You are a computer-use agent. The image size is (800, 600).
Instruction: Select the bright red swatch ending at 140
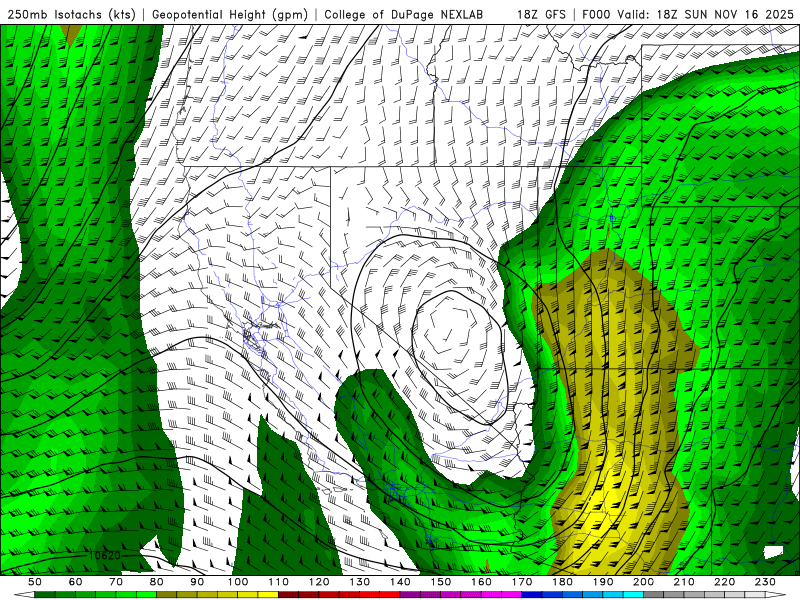pos(390,594)
